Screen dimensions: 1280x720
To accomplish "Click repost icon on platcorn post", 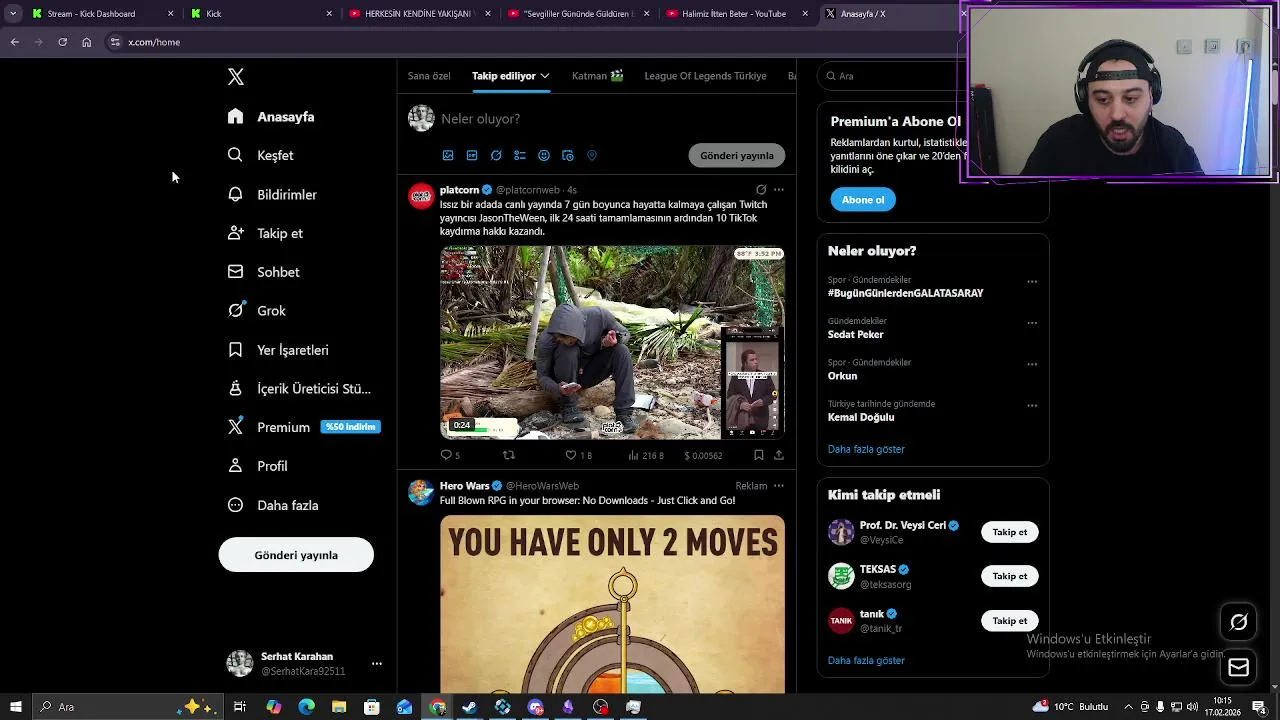I will [508, 455].
